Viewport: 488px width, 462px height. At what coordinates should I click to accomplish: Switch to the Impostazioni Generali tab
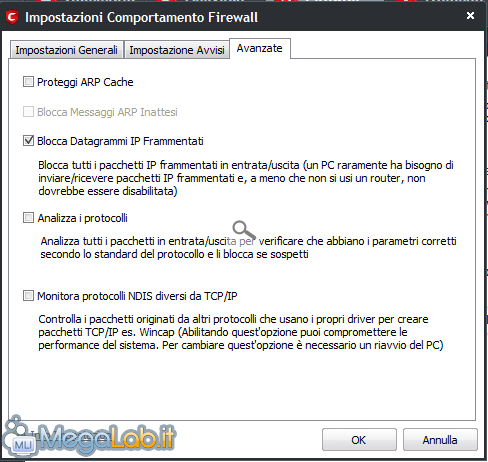[67, 50]
